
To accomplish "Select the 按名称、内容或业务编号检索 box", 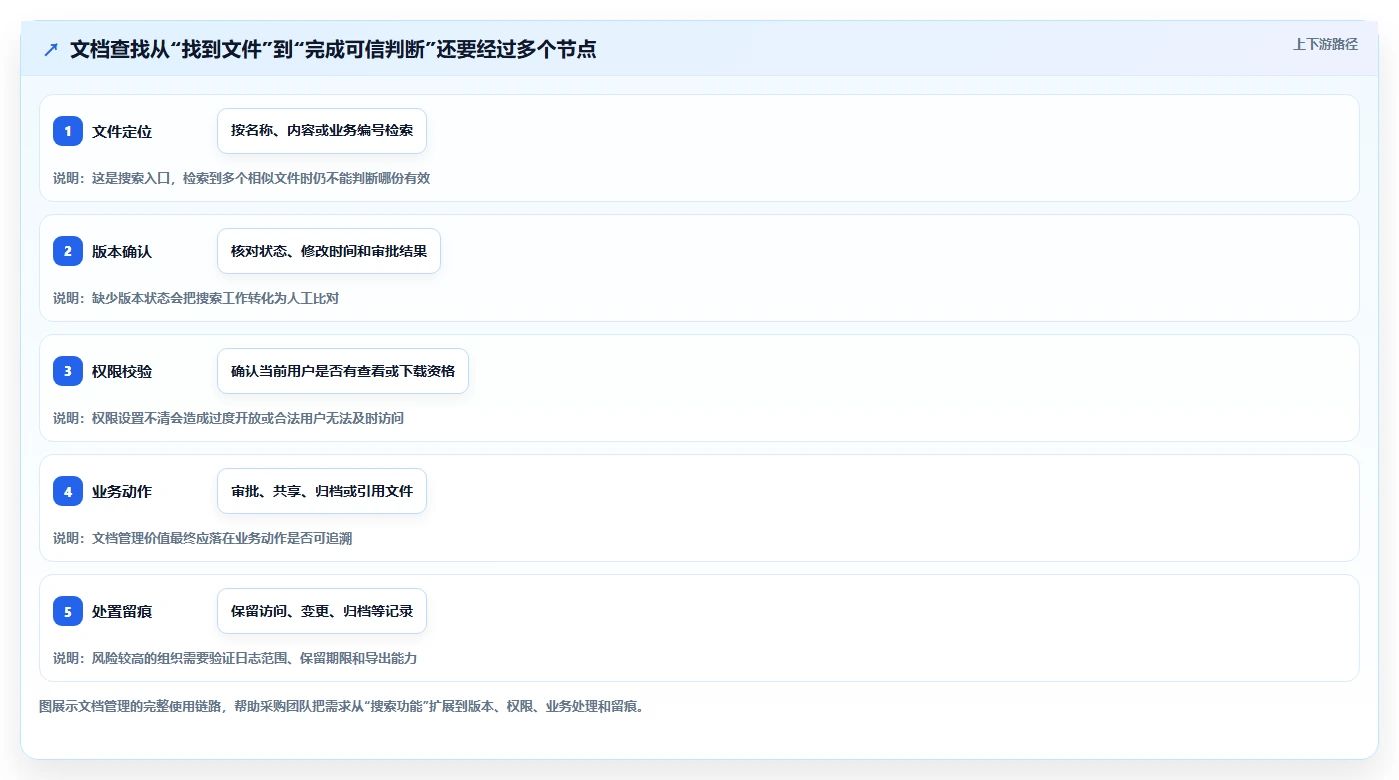I will coord(322,131).
